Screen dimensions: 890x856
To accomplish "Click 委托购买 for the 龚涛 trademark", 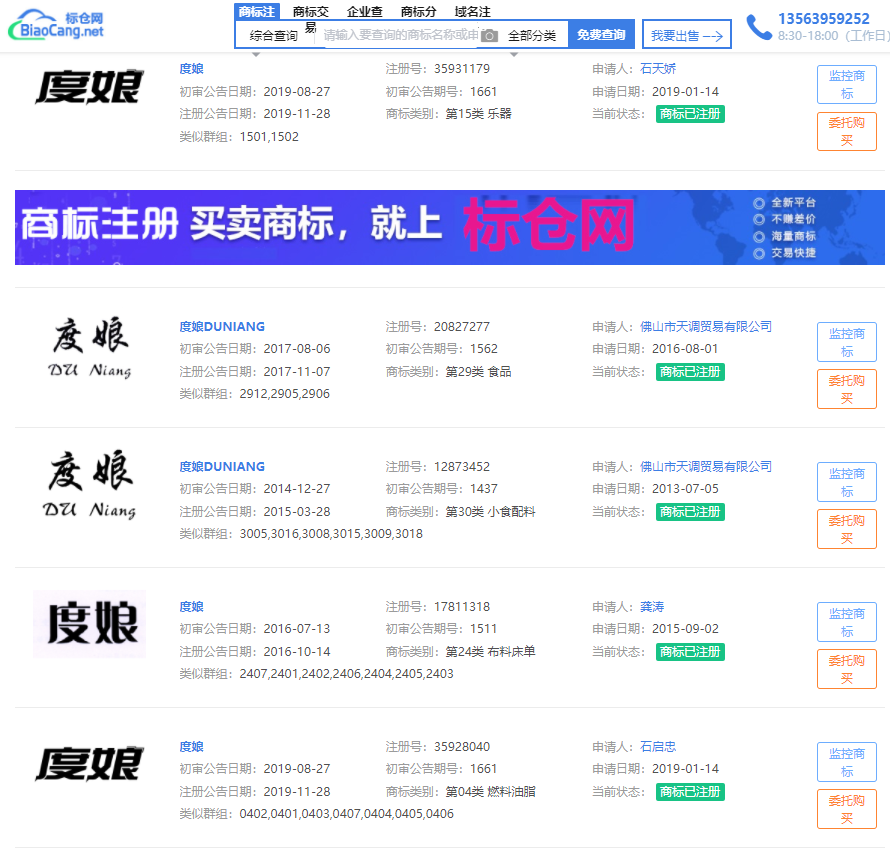I will click(x=846, y=669).
